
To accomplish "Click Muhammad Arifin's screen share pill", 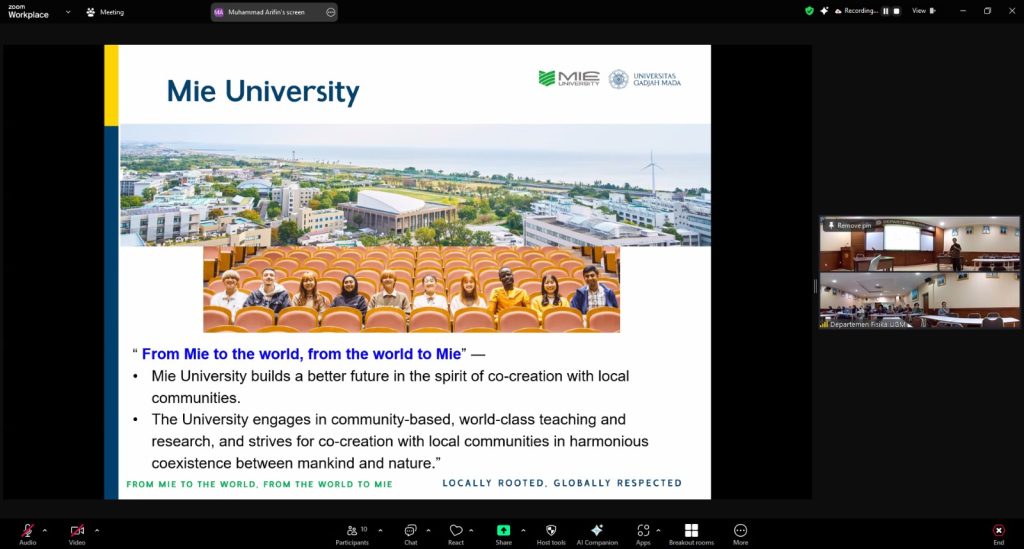I will (274, 12).
